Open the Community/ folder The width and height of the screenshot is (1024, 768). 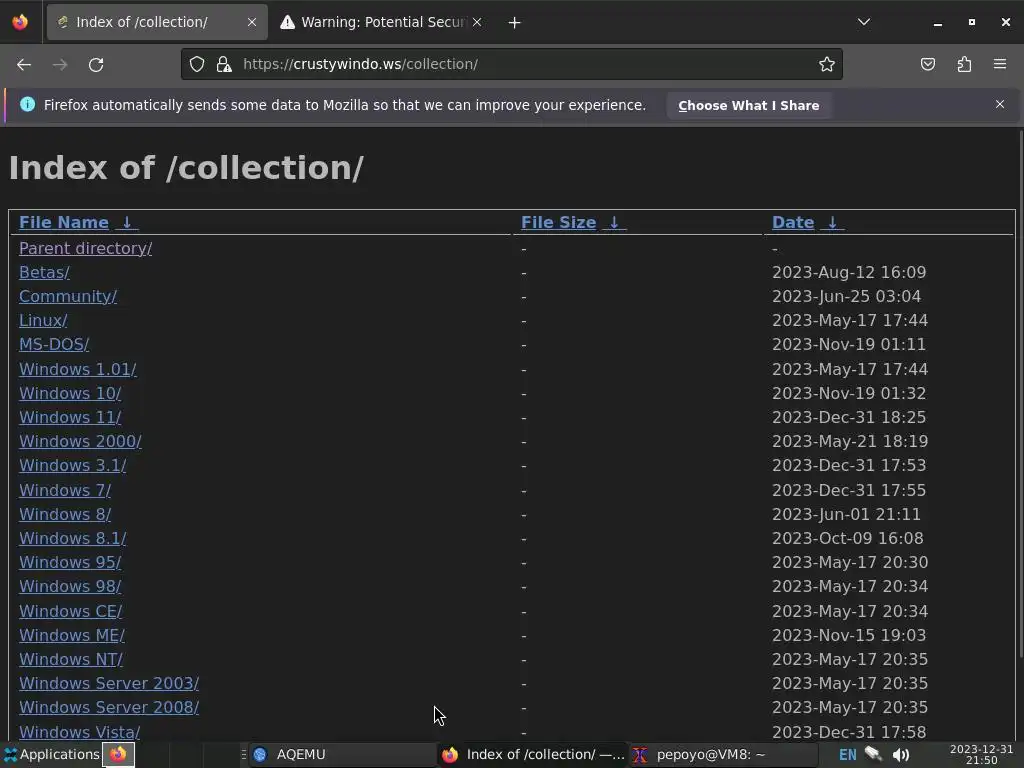68,296
